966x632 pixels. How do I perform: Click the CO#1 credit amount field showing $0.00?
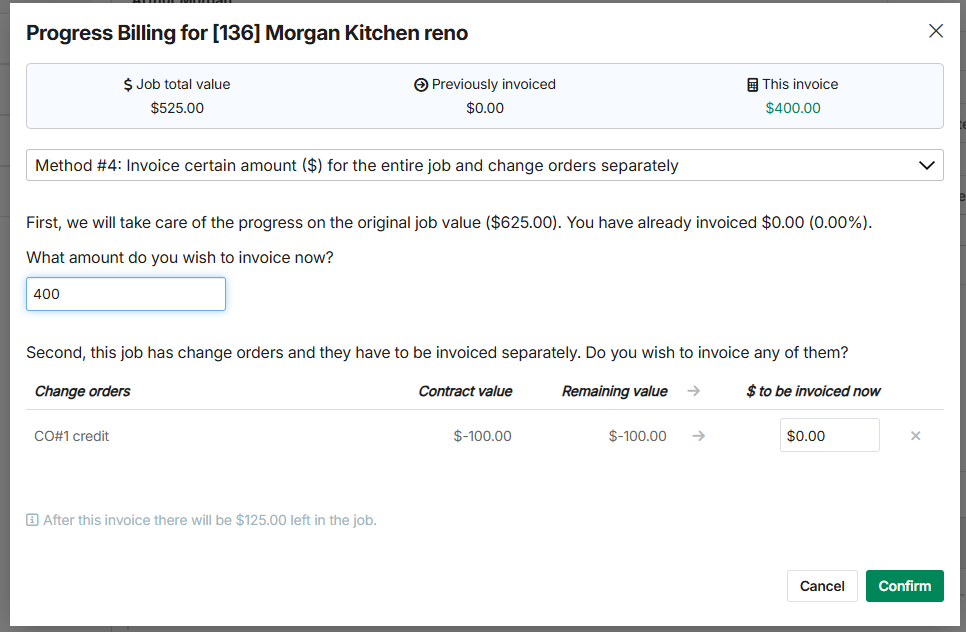[x=829, y=436]
